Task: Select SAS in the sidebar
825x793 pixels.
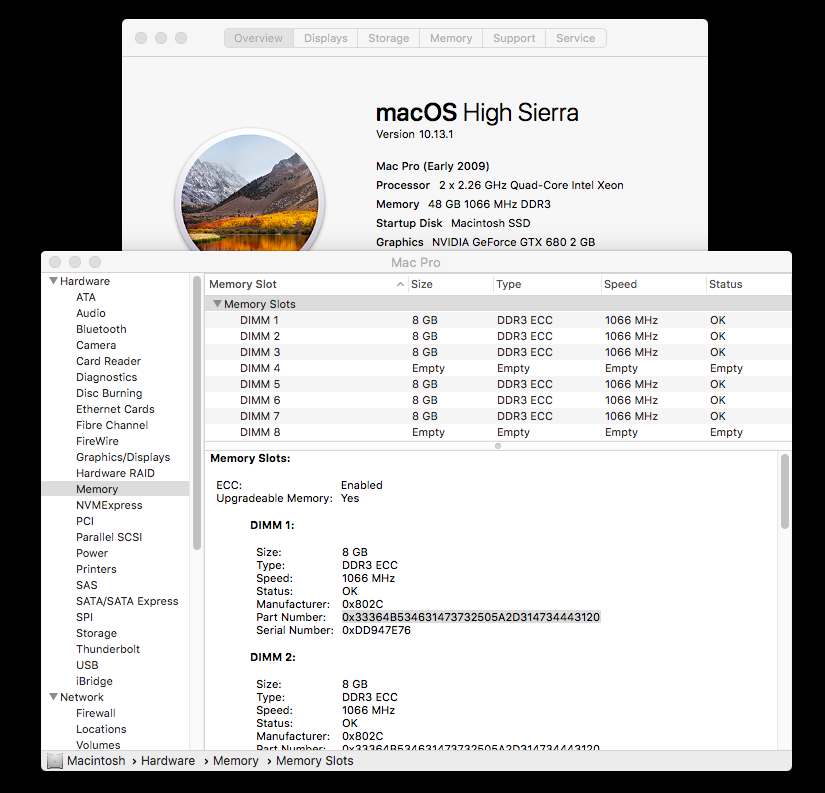Action: tap(86, 585)
